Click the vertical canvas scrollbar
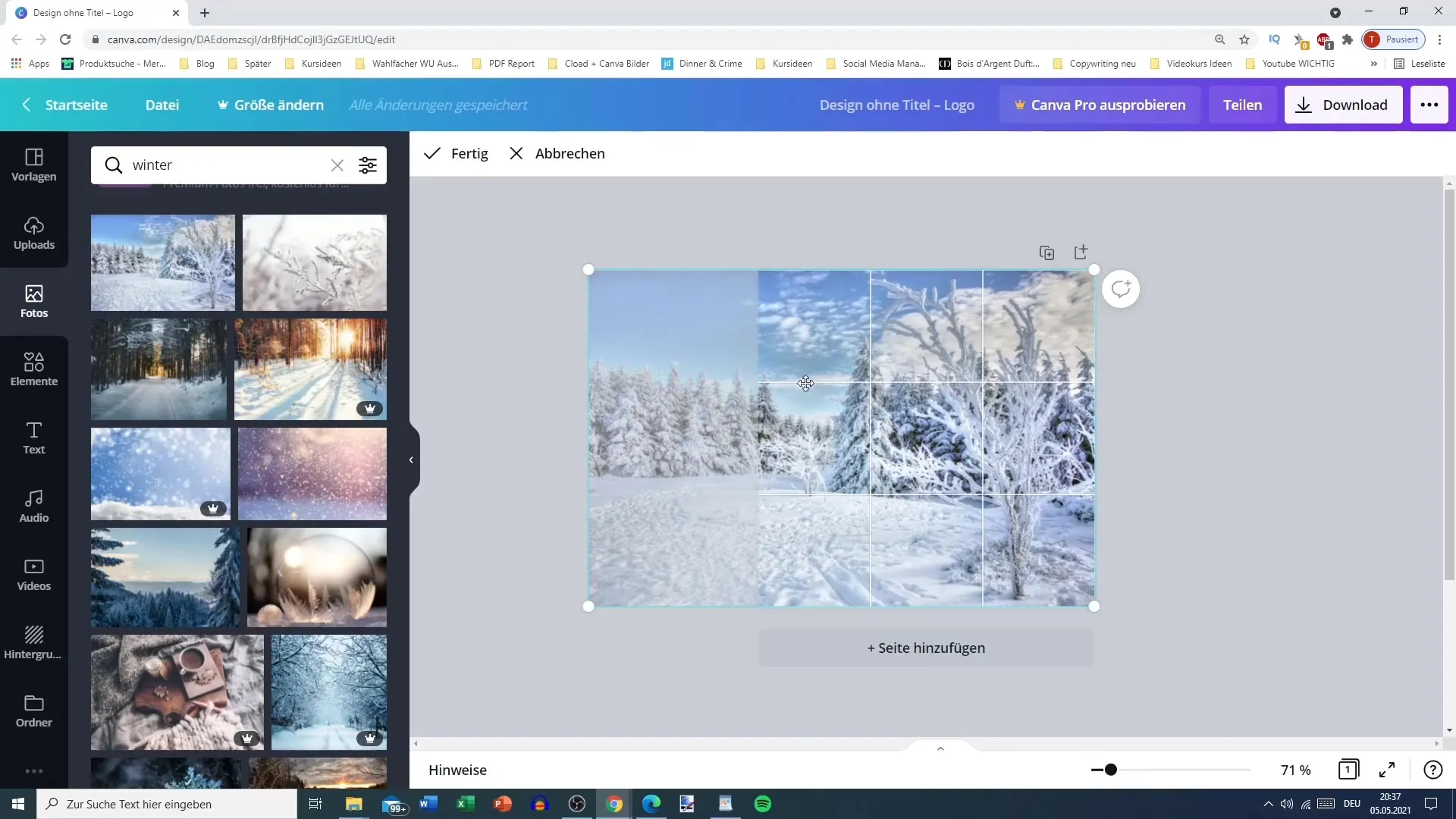Viewport: 1456px width, 819px height. pyautogui.click(x=1449, y=385)
